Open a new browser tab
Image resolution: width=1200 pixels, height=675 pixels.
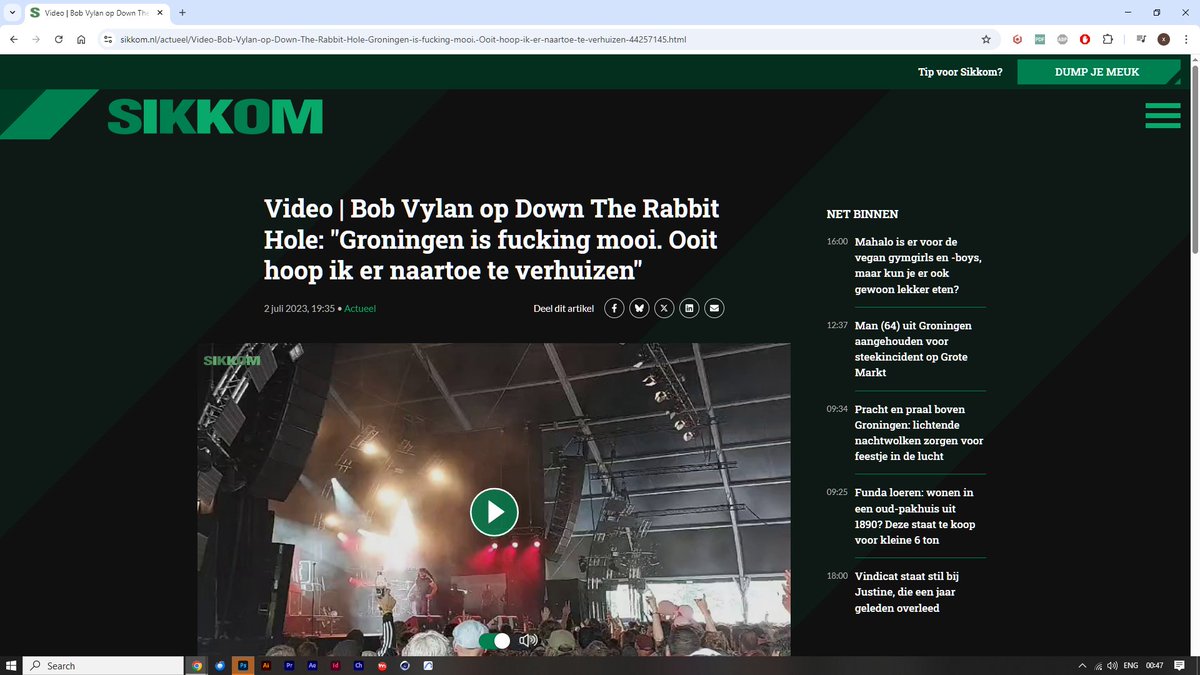click(182, 12)
